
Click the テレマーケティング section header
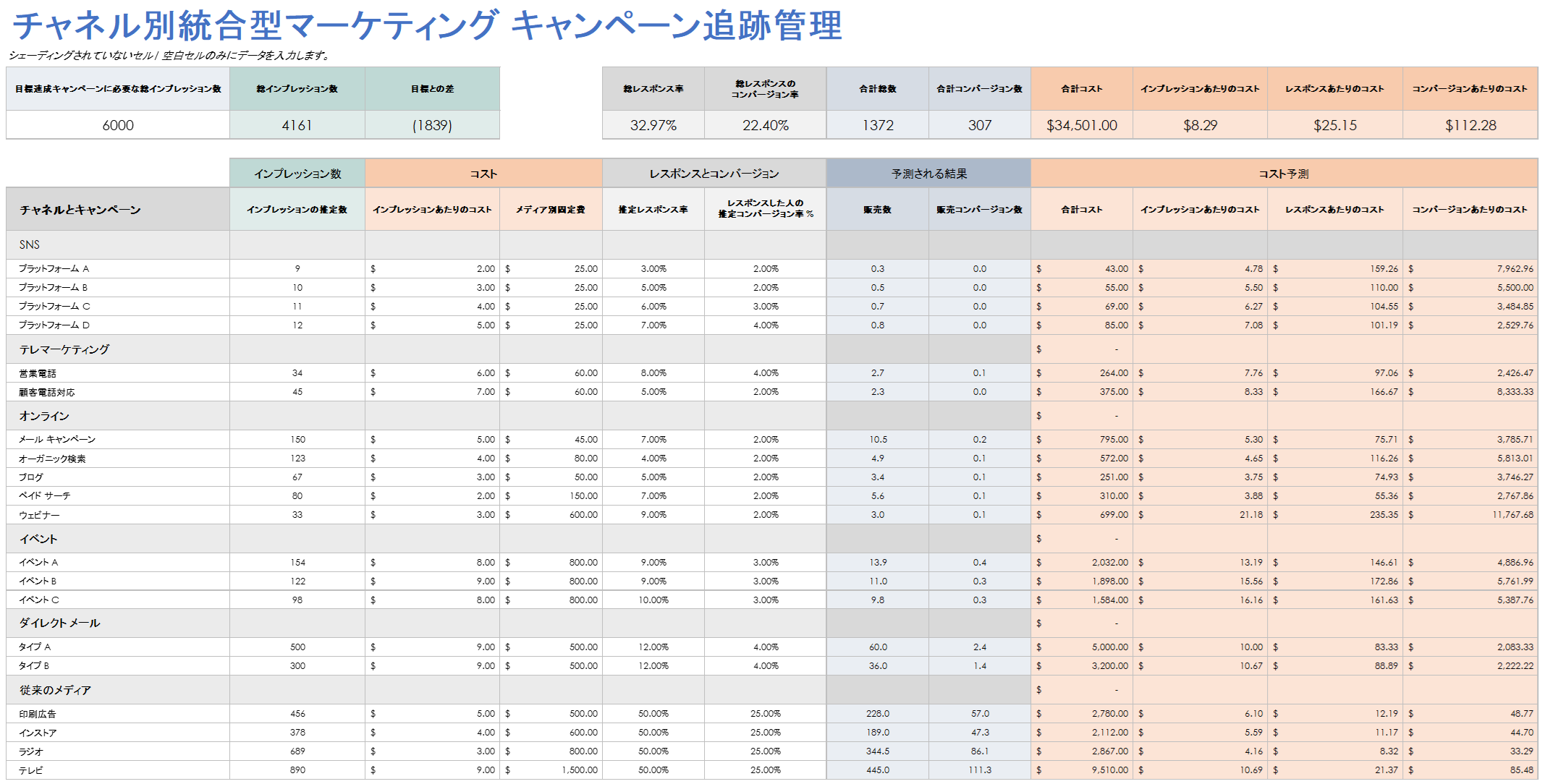[64, 348]
